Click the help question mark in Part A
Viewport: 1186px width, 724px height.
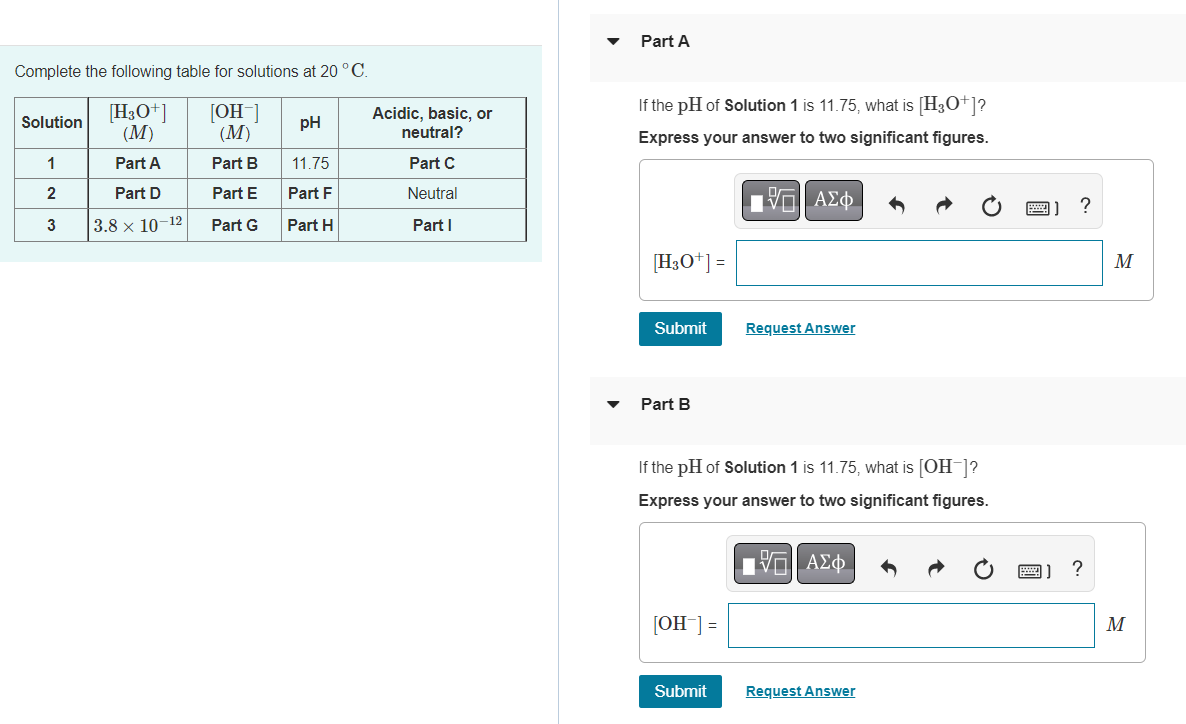coord(1085,204)
